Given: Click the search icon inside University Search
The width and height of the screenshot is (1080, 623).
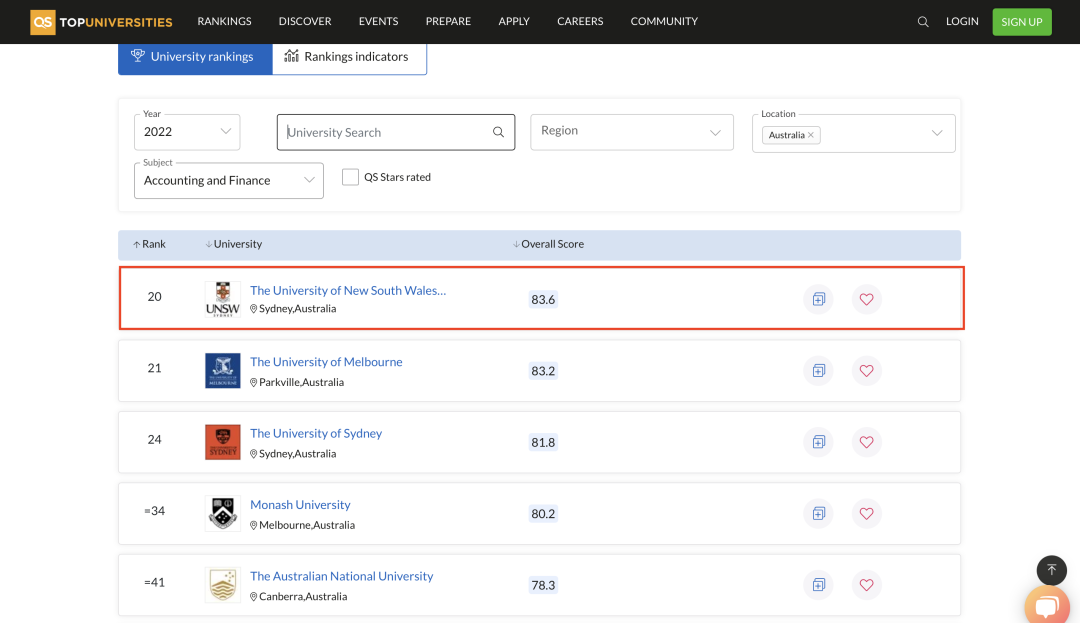Looking at the screenshot, I should coord(498,132).
